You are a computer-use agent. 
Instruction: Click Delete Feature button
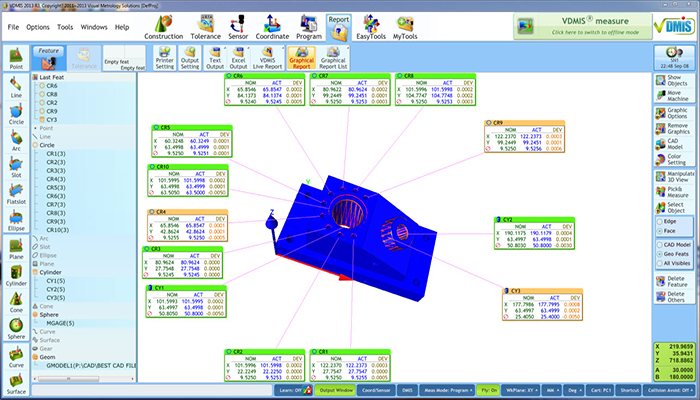pos(675,281)
